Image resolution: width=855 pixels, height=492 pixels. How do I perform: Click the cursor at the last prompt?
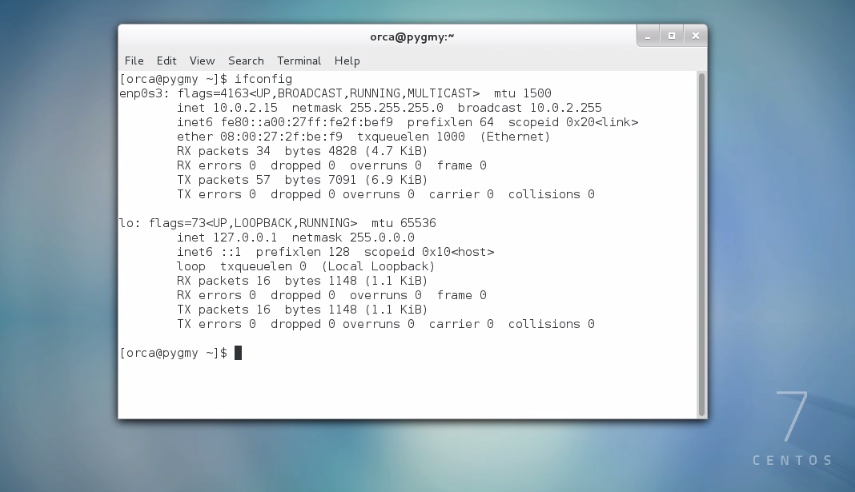(x=238, y=353)
